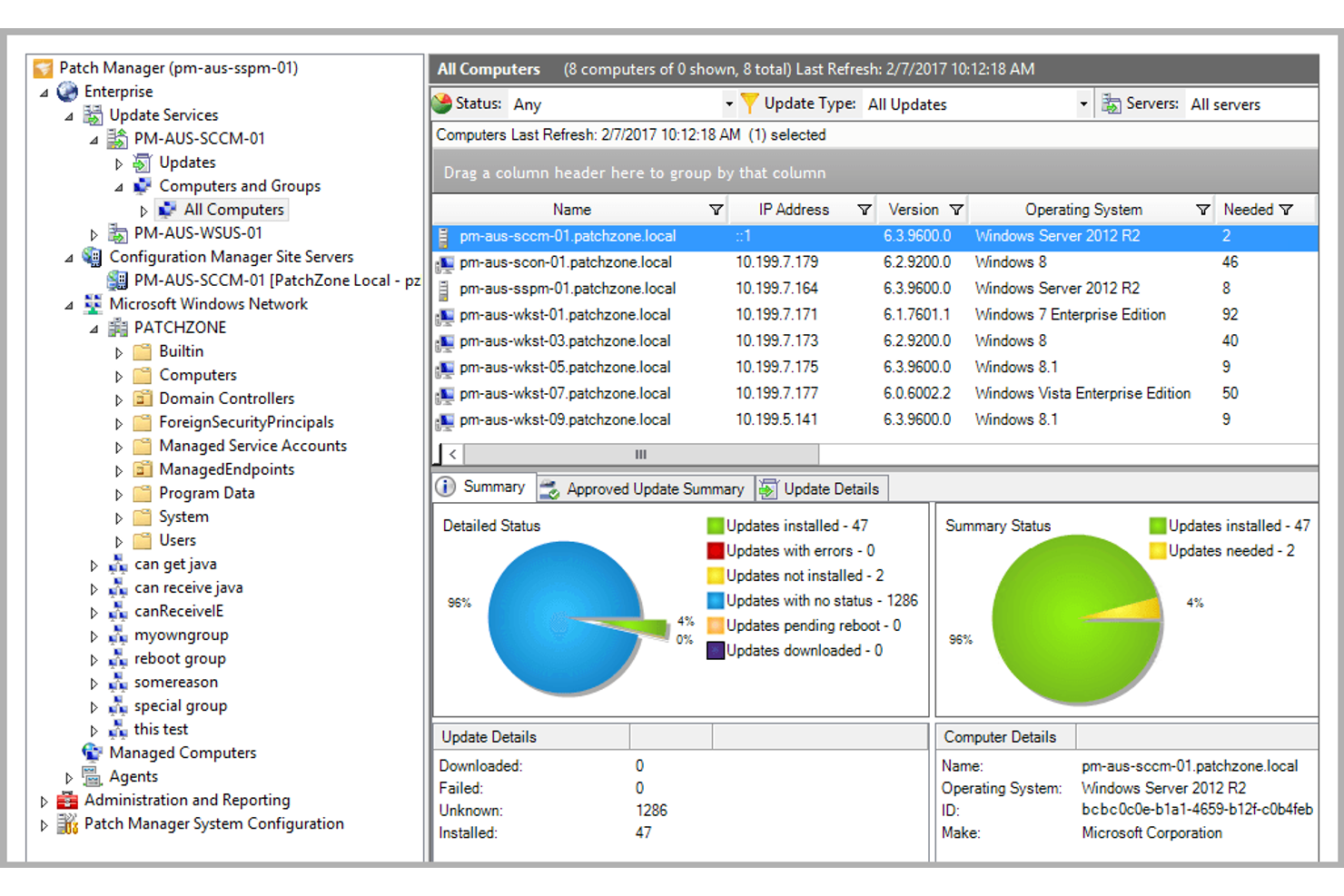Viewport: 1344px width, 896px height.
Task: Expand the PM-AUS-WSUS-01 tree node
Action: (x=94, y=233)
